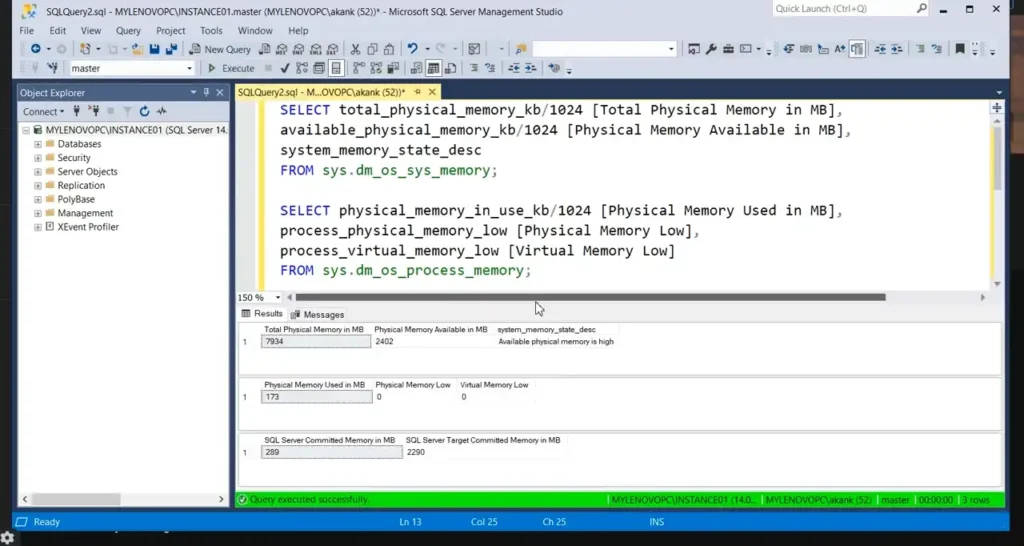Toggle pin on SQLQuery2.sql tab
Viewport: 1024px width, 546px height.
tap(417, 92)
